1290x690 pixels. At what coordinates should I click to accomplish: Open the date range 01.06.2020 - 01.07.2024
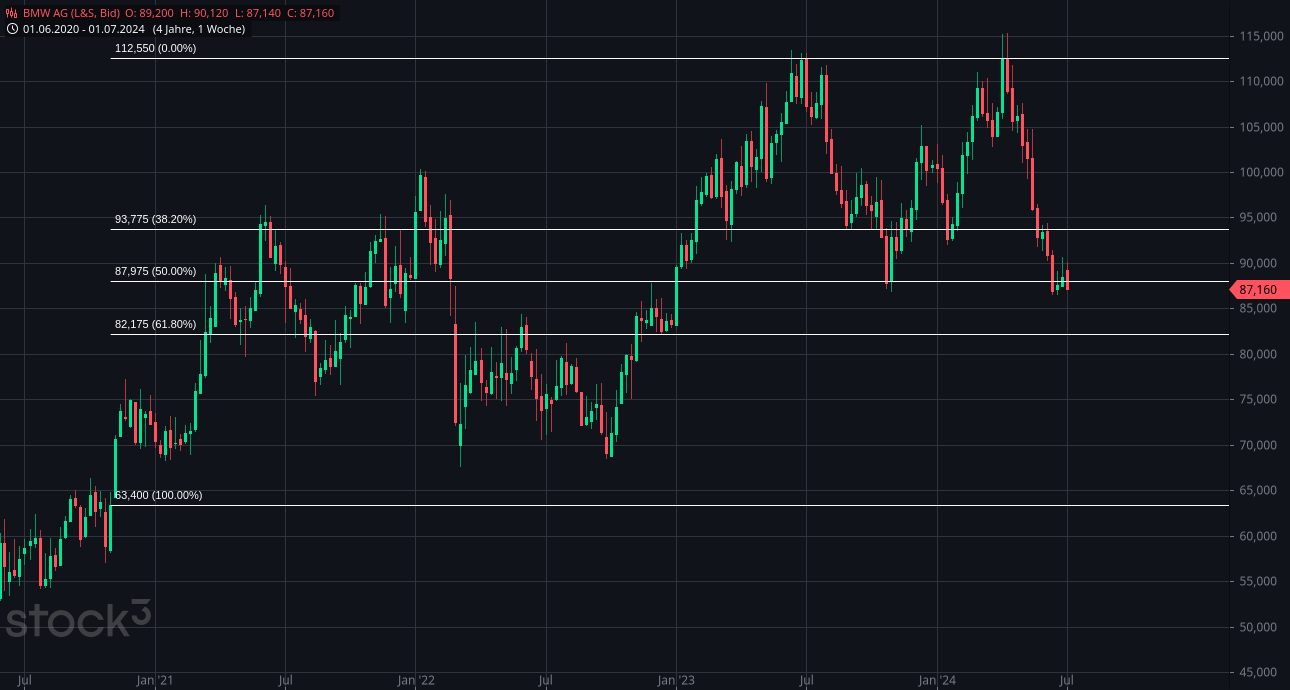click(x=80, y=30)
